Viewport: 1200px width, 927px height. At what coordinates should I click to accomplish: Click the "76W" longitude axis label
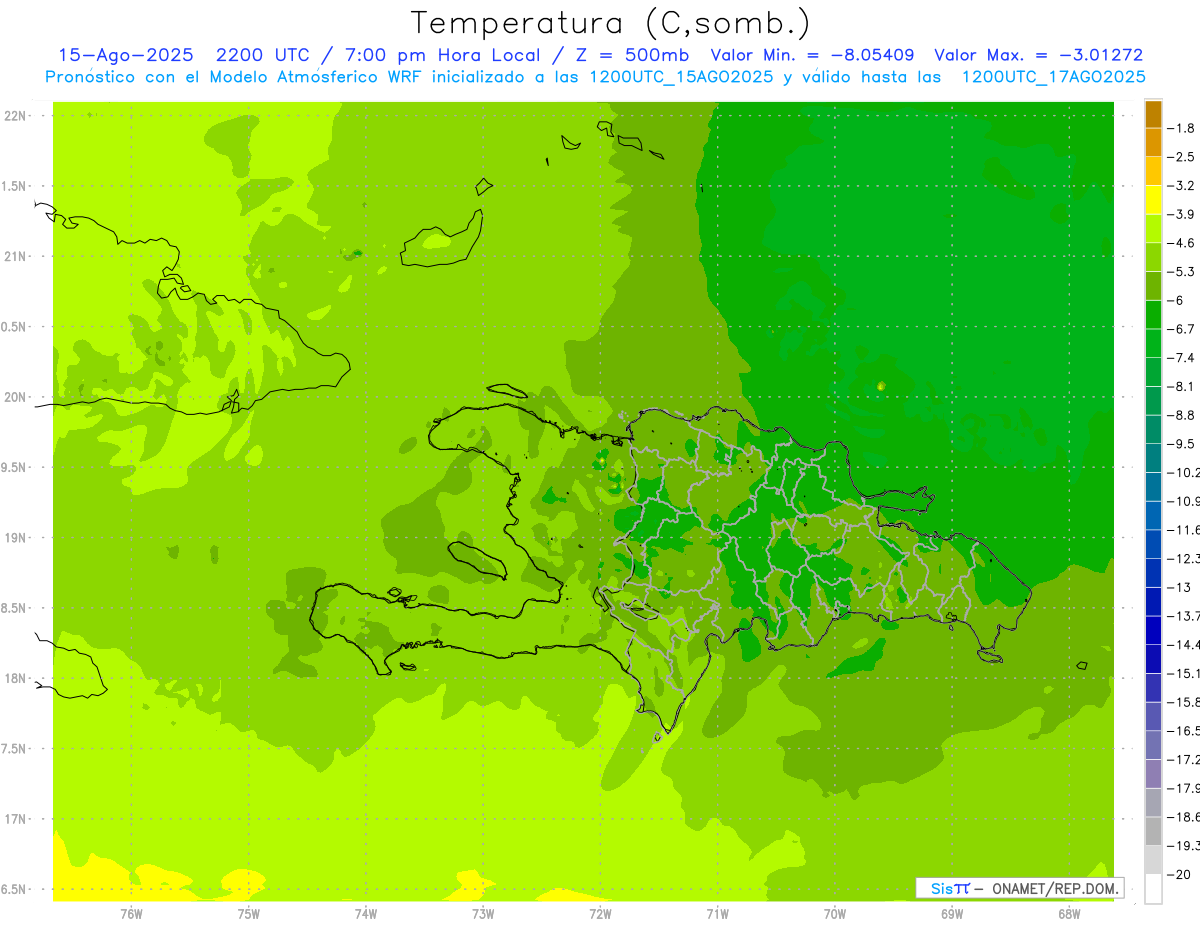tap(131, 913)
